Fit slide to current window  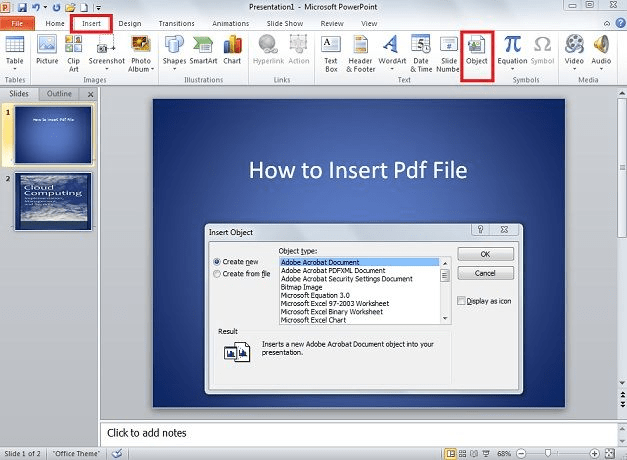(x=610, y=453)
